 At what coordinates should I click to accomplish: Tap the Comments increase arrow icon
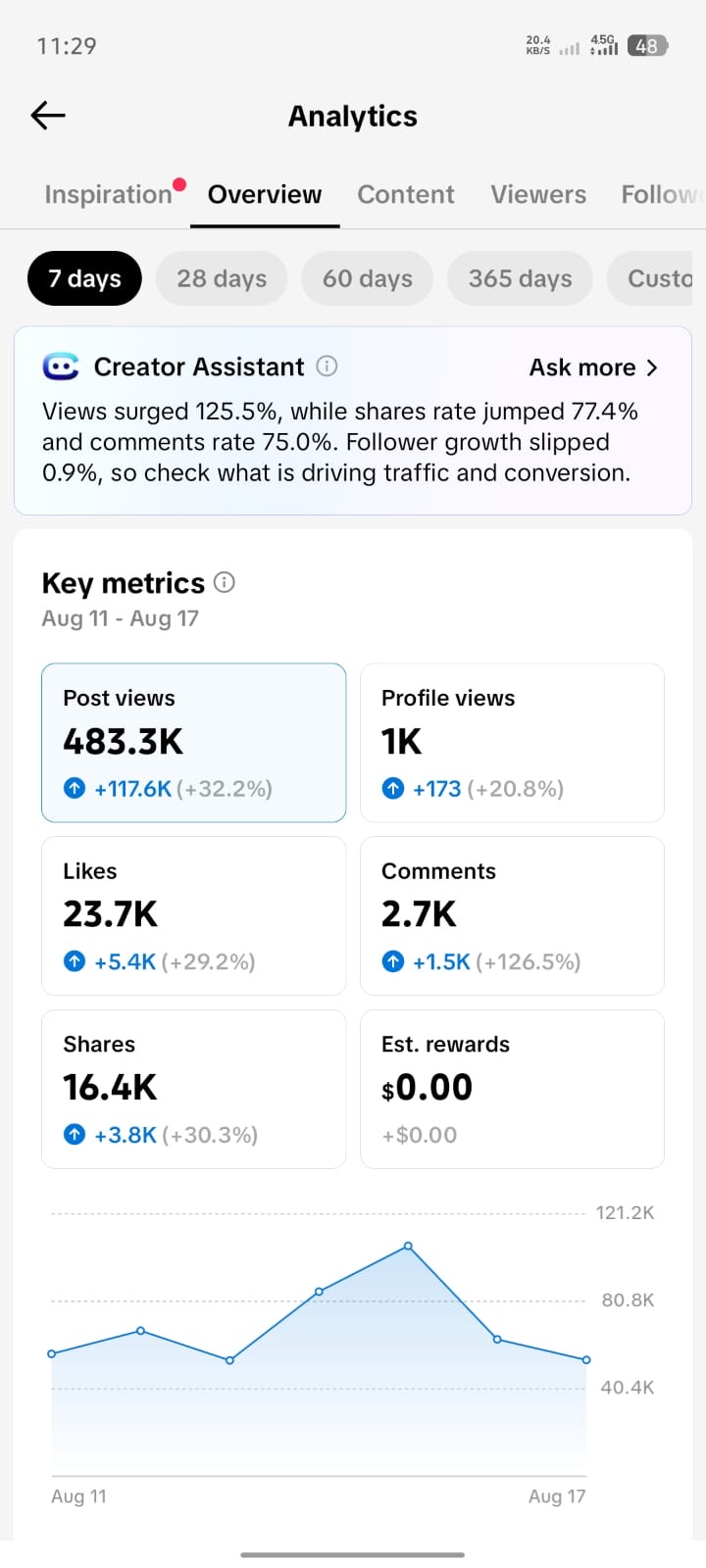point(393,961)
